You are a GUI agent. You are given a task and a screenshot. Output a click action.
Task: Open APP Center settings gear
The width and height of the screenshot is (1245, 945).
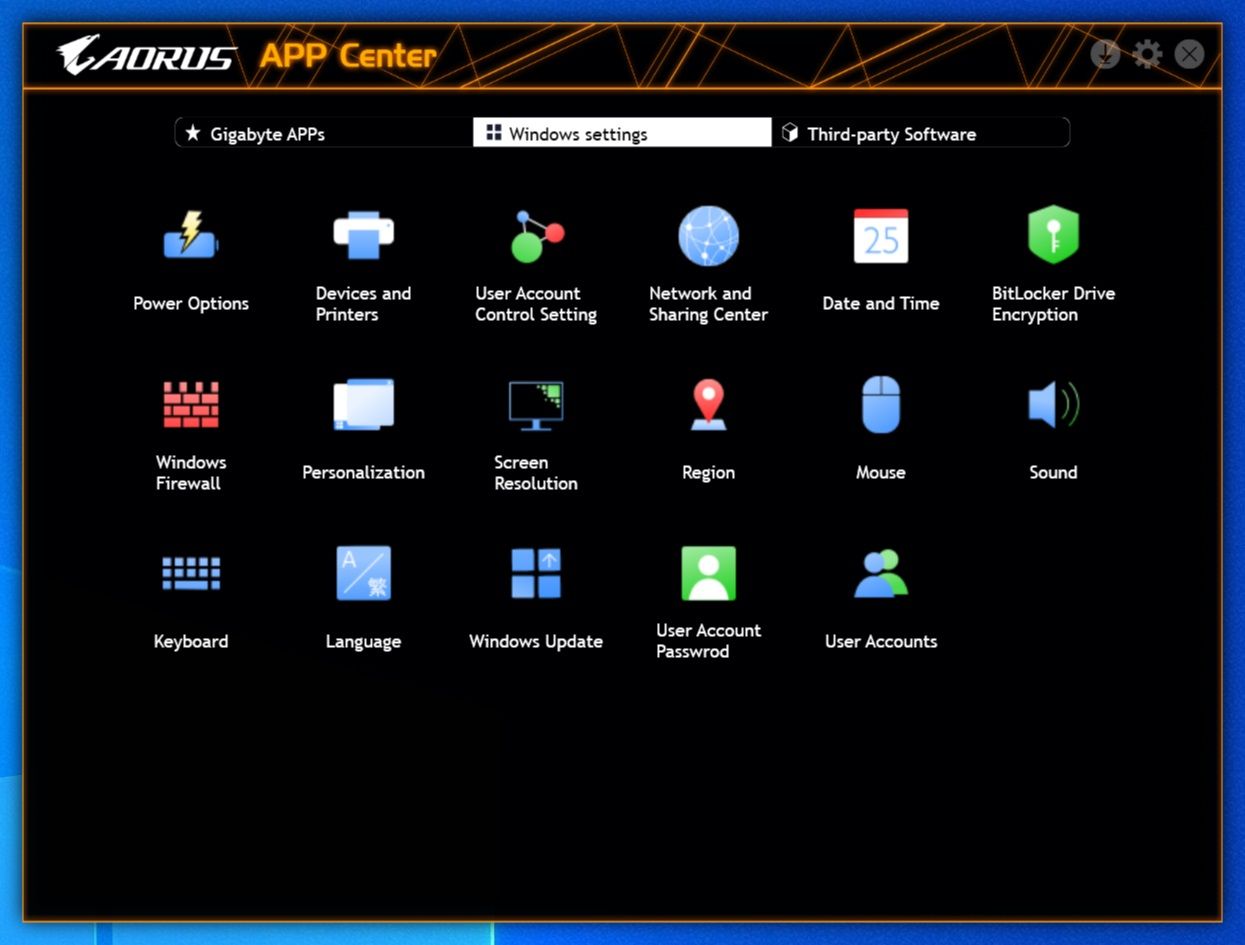pyautogui.click(x=1147, y=53)
